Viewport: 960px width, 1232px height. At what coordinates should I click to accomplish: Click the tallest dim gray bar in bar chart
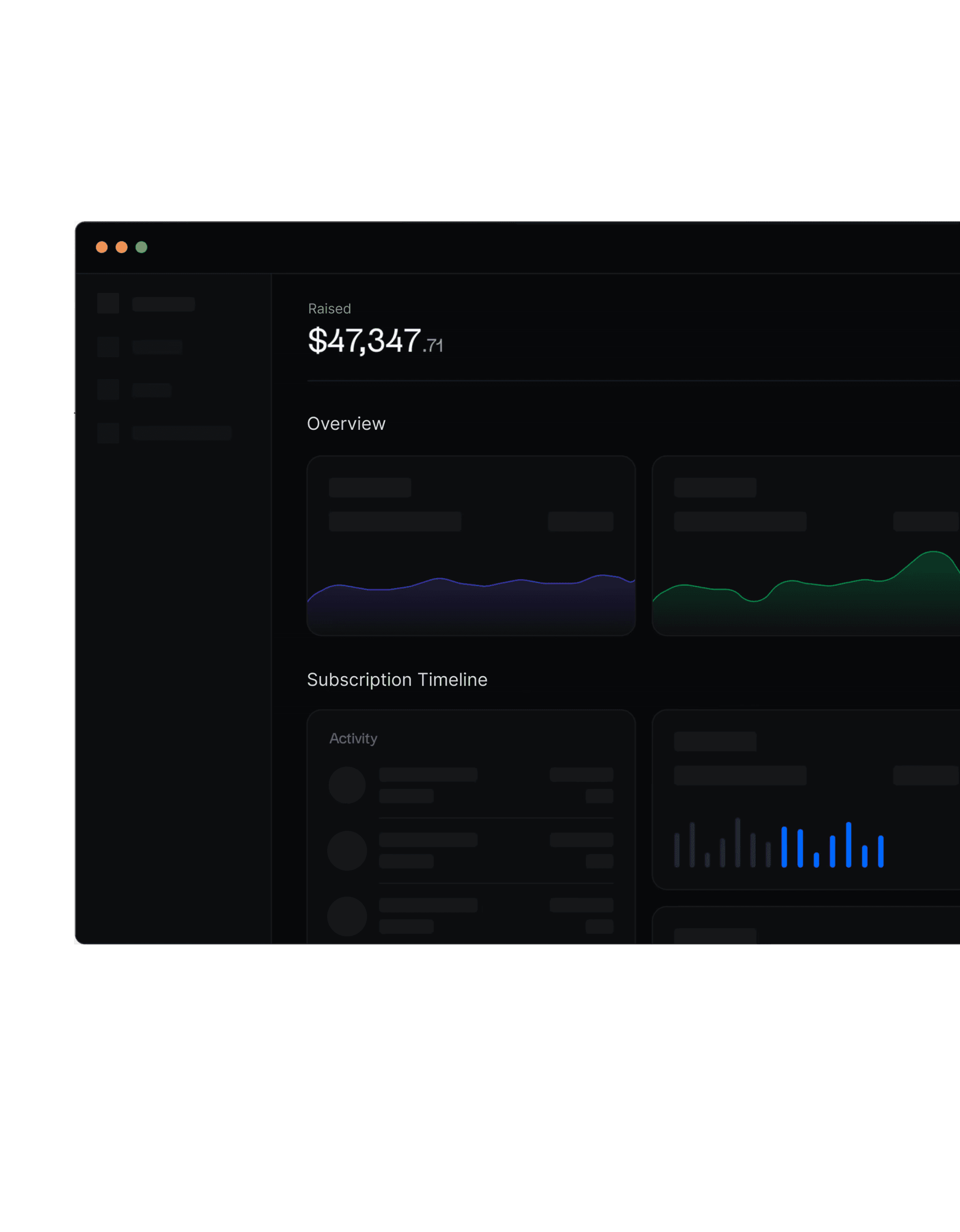(738, 842)
